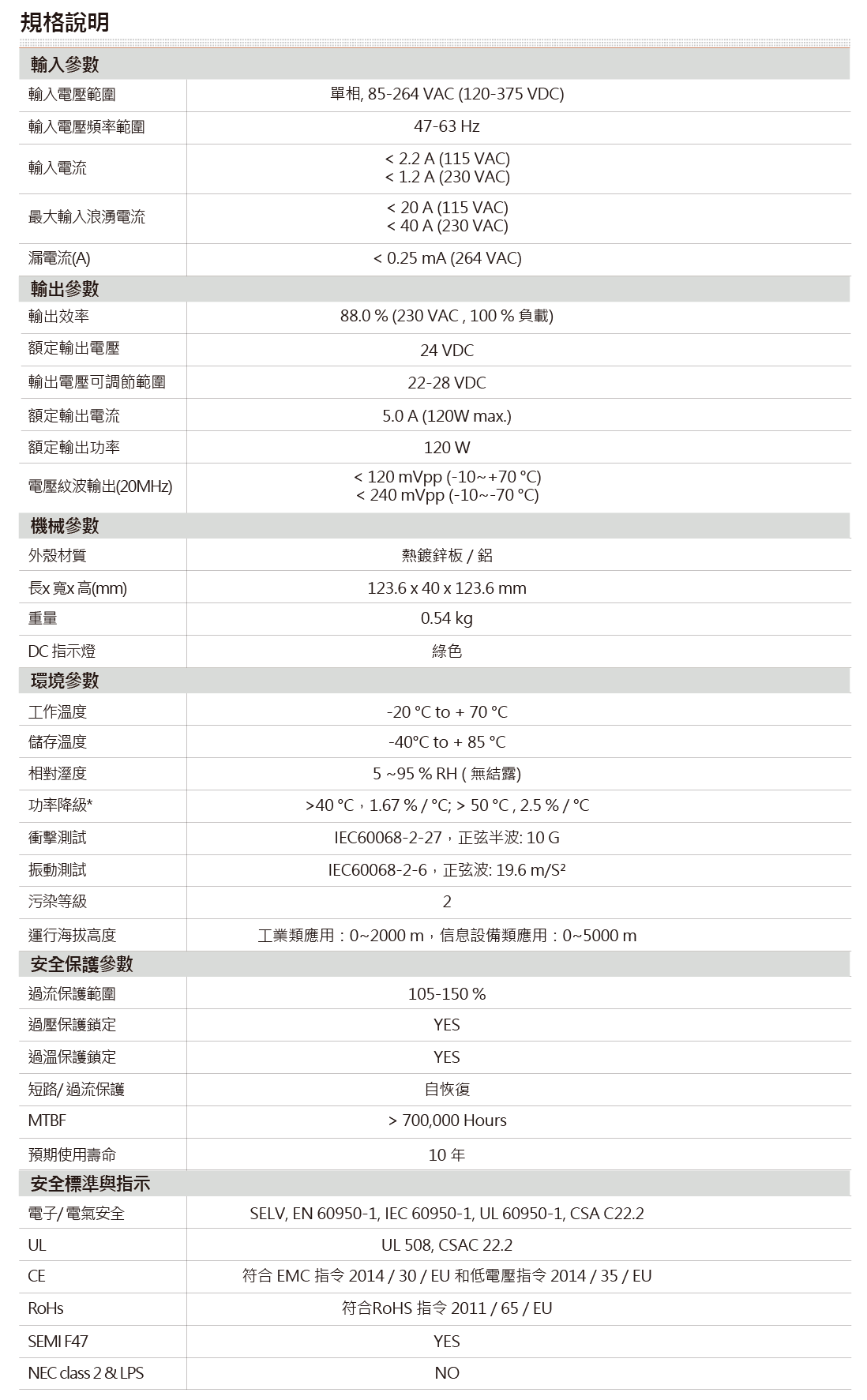867x1400 pixels.
Task: Select the 最大輸入浪湧電流 row label
Action: point(87,217)
